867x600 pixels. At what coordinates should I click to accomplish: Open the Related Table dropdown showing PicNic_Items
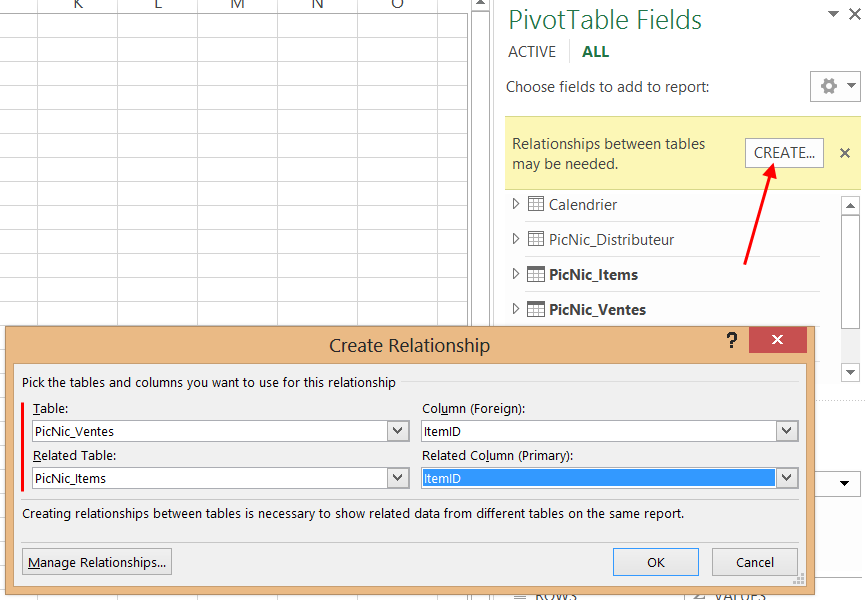pos(398,478)
